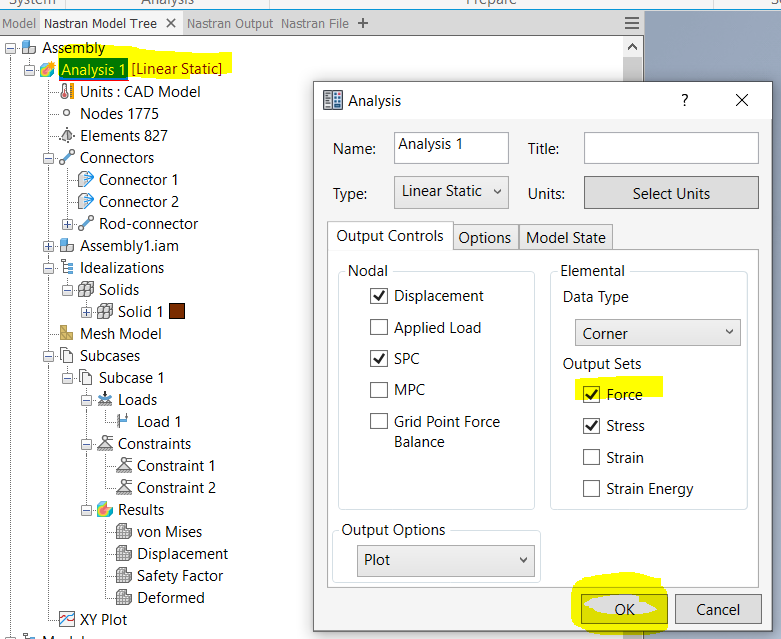Click the Connector 2 icon
The width and height of the screenshot is (781, 639).
point(86,201)
